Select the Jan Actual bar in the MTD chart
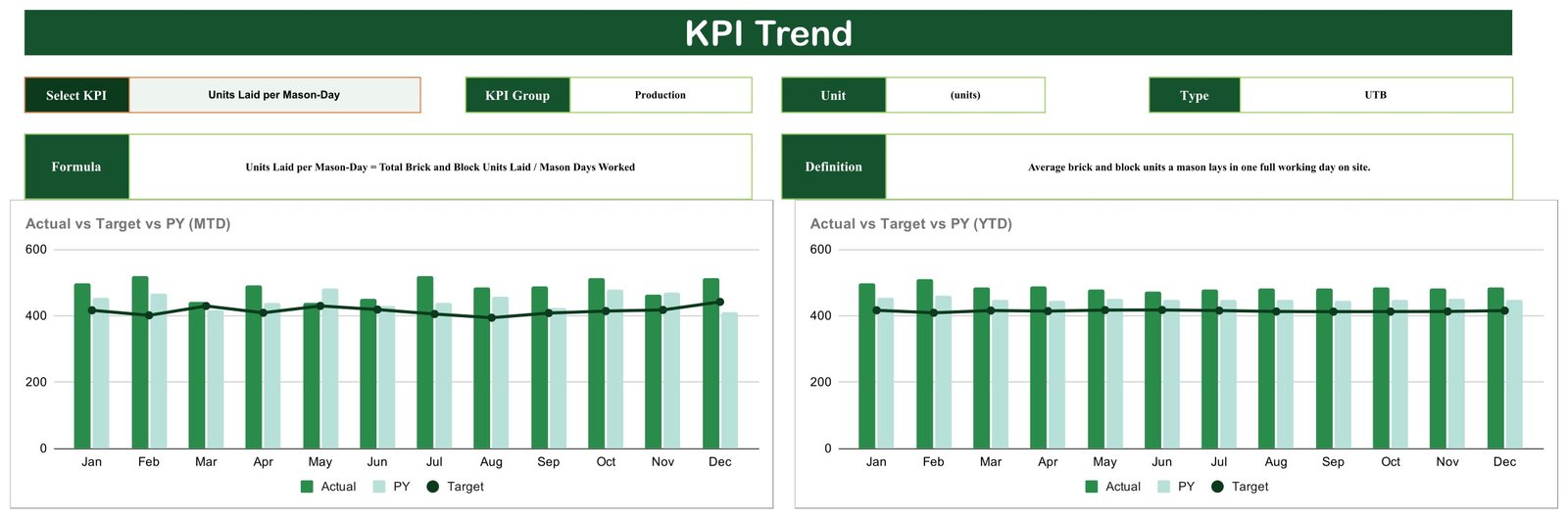This screenshot has width=1568, height=519. [x=82, y=366]
